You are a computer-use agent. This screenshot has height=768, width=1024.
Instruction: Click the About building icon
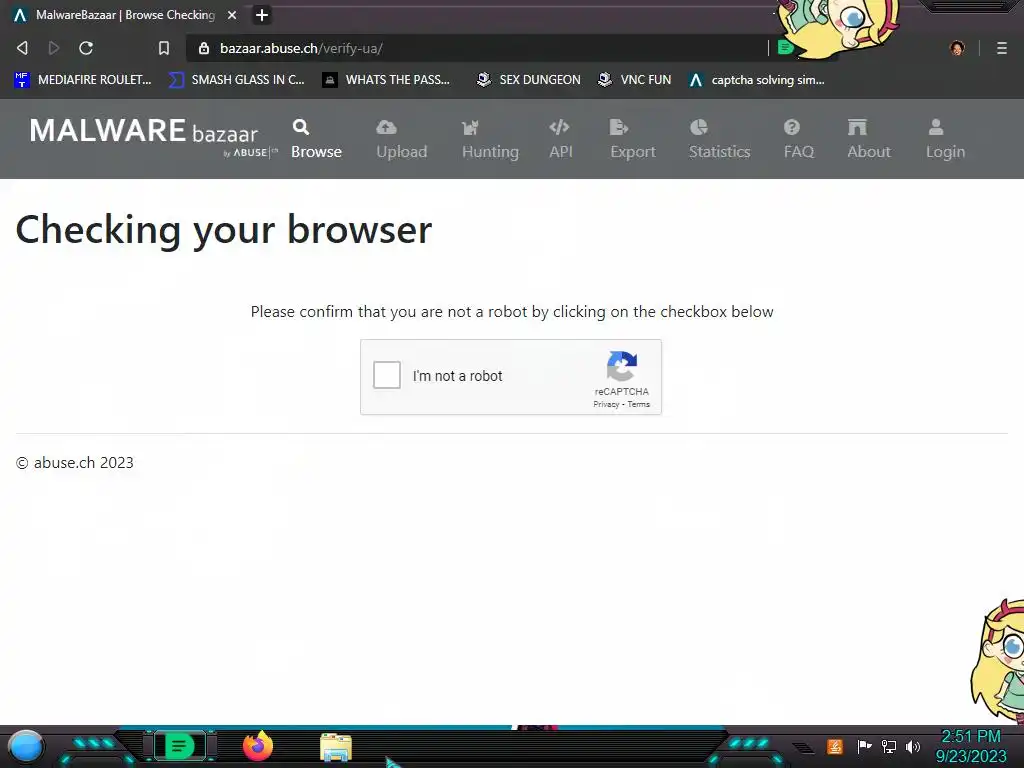pyautogui.click(x=857, y=127)
